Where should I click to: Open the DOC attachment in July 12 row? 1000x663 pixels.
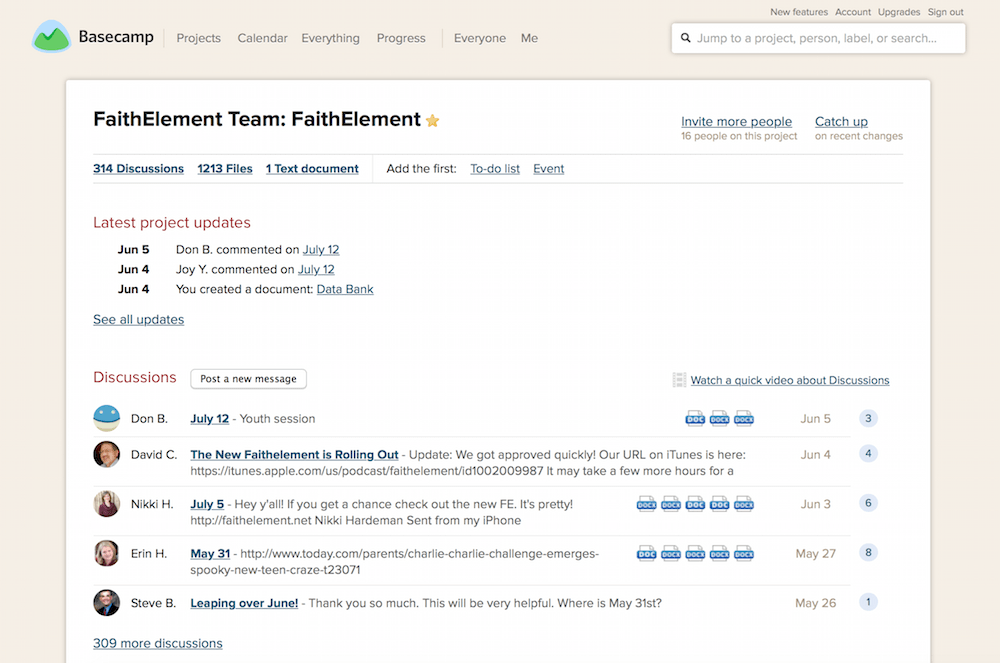click(695, 418)
